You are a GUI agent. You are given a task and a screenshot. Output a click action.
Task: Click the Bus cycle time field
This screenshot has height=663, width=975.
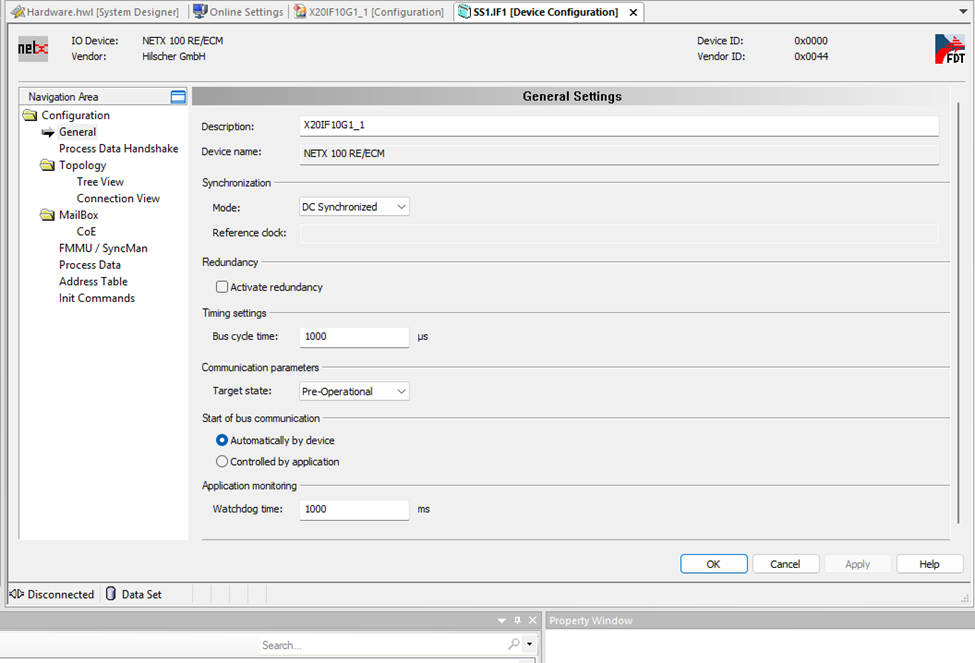[x=354, y=336]
